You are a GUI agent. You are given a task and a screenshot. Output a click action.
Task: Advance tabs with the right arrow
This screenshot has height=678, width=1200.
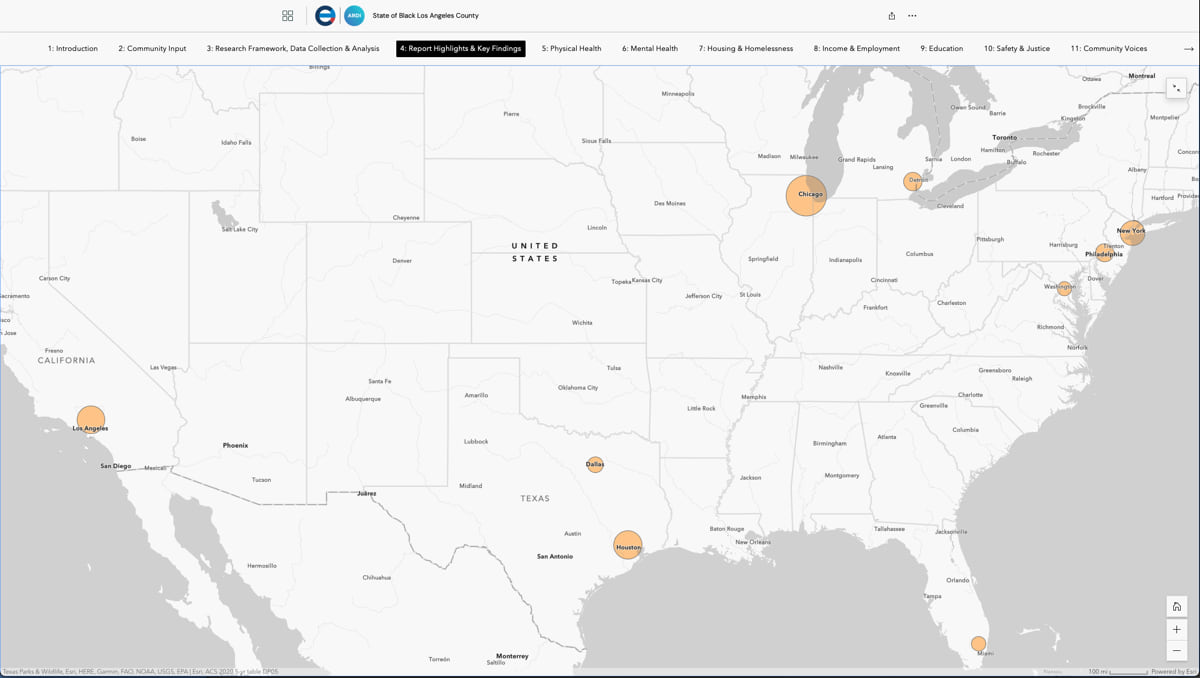coord(1188,48)
